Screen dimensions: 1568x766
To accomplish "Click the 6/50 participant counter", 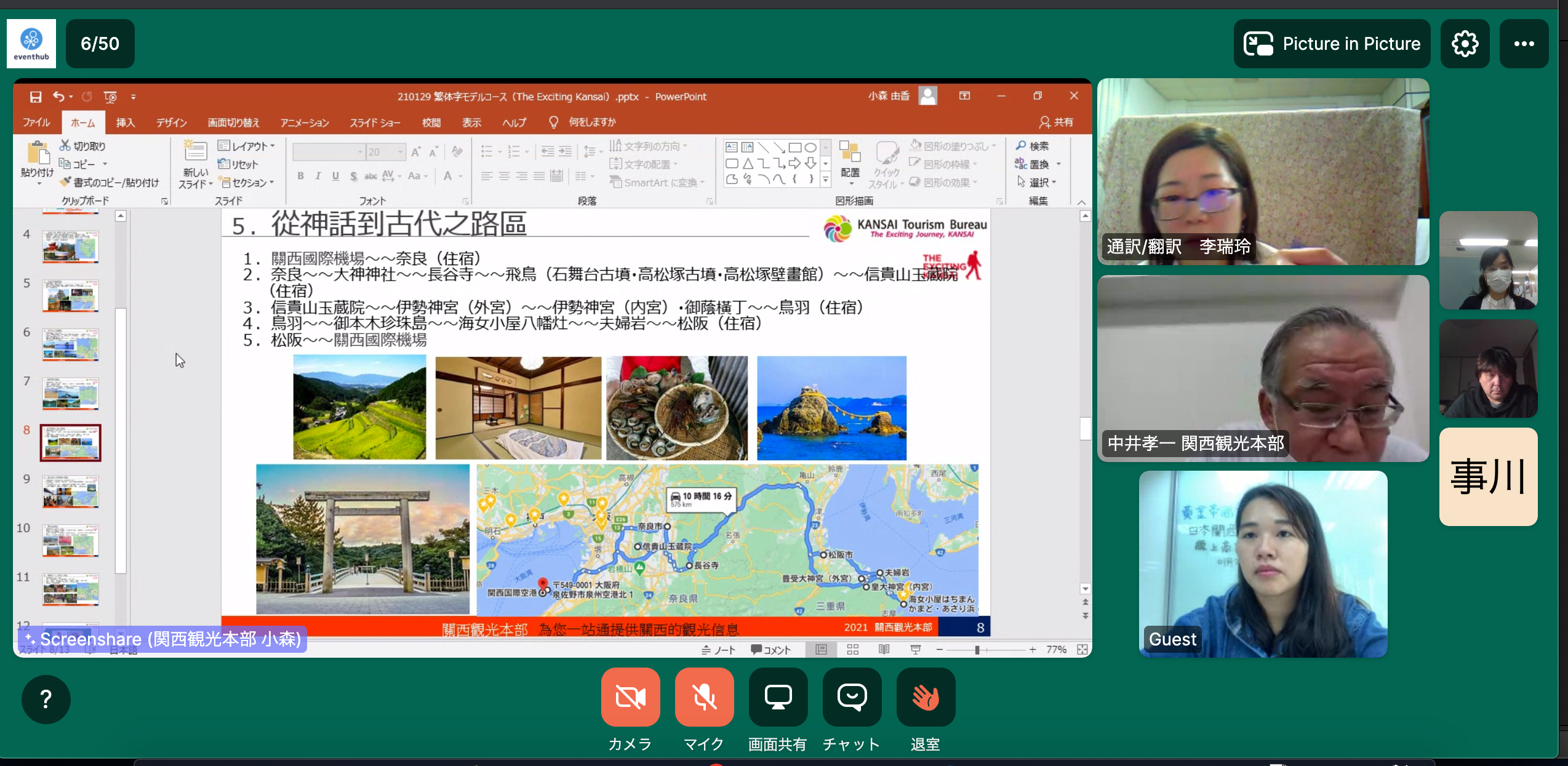I will [100, 44].
